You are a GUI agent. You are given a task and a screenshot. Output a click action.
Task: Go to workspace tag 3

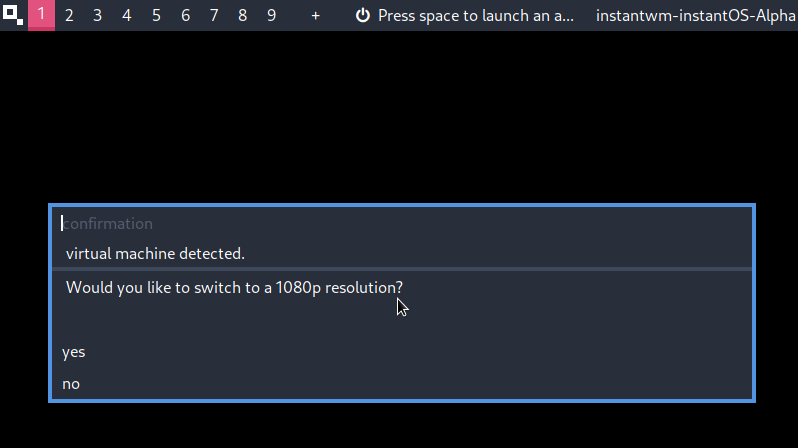click(98, 16)
